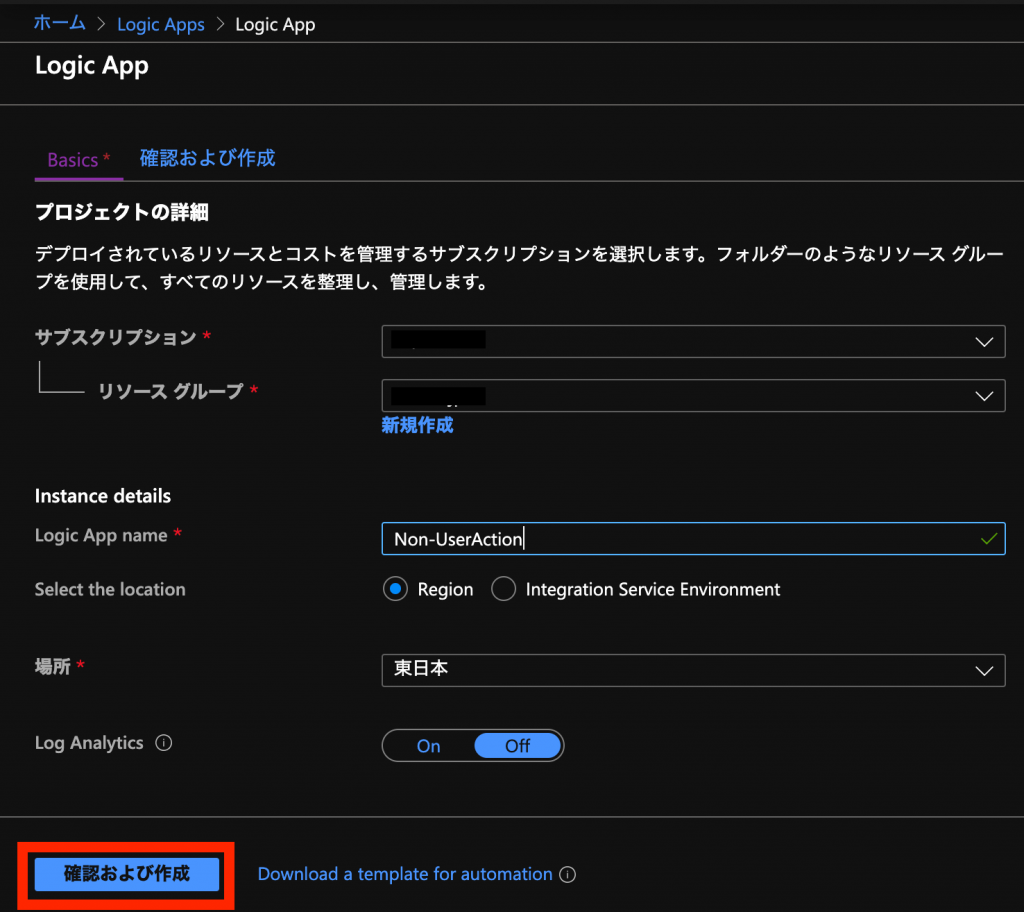
Task: Click the Instance details heading
Action: 103,497
